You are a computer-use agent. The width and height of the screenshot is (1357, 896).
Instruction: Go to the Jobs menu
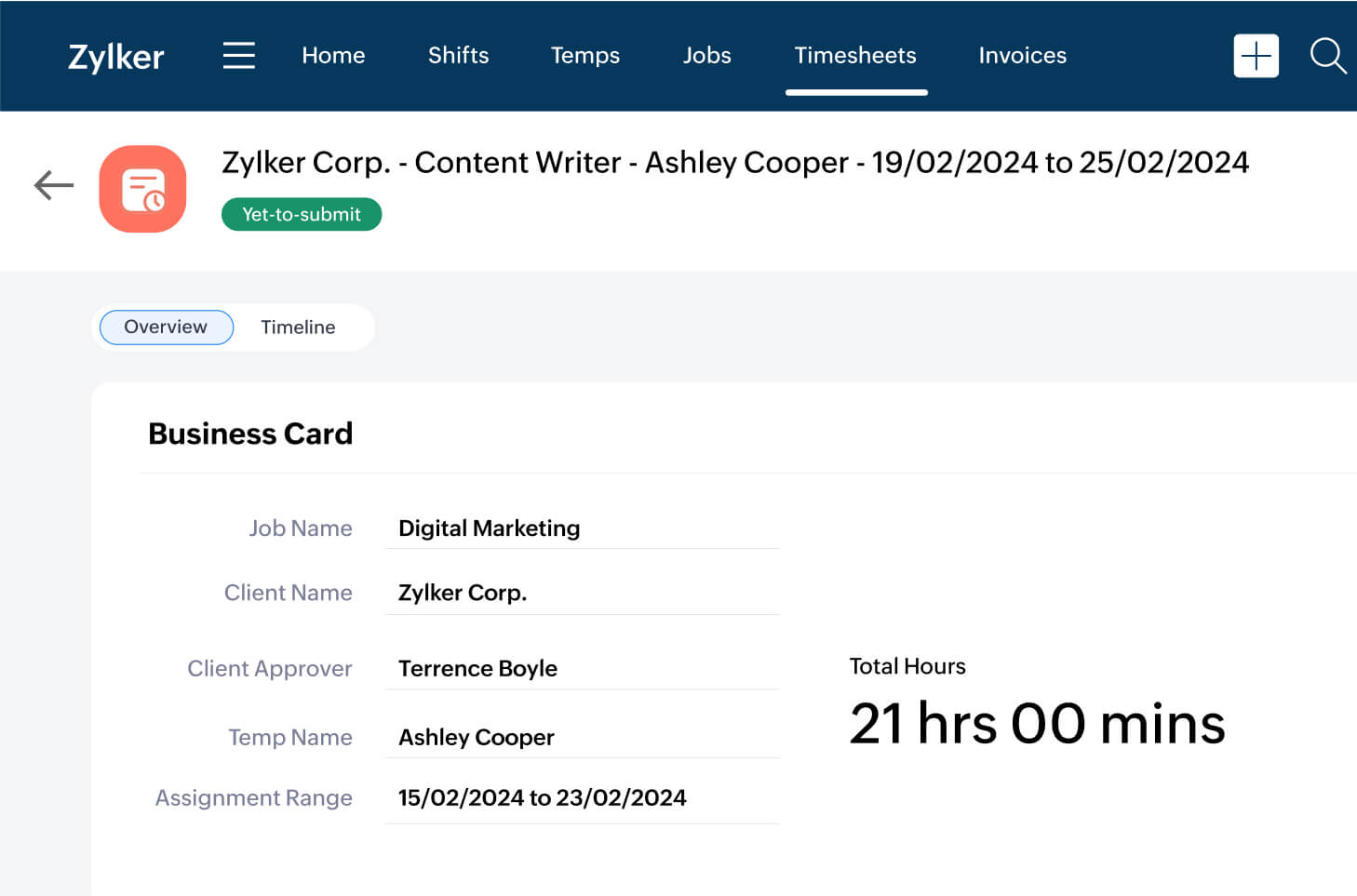point(707,56)
